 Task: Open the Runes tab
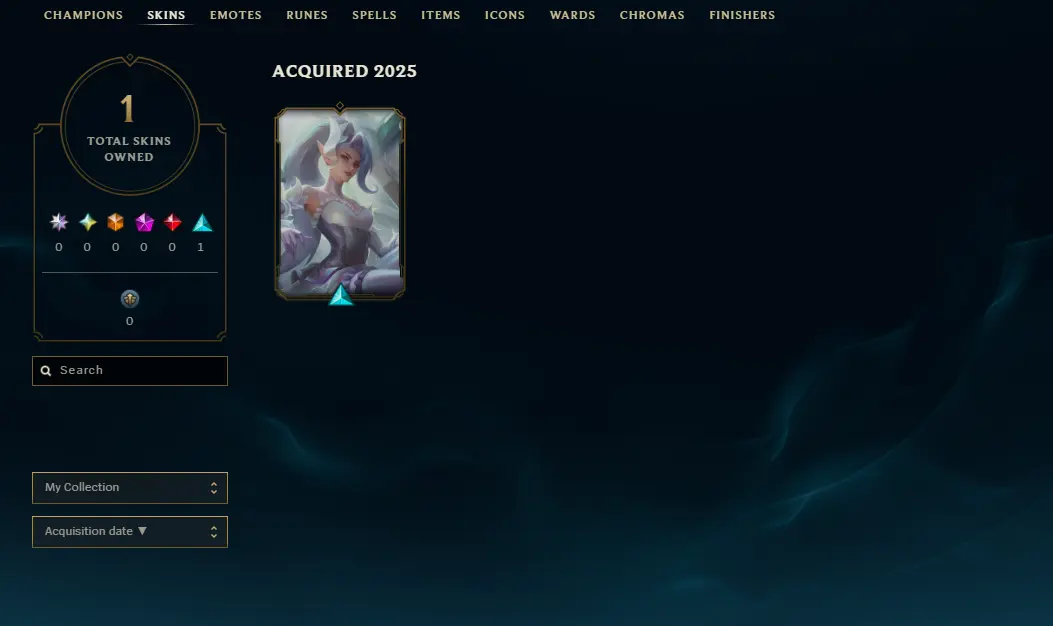pos(307,15)
